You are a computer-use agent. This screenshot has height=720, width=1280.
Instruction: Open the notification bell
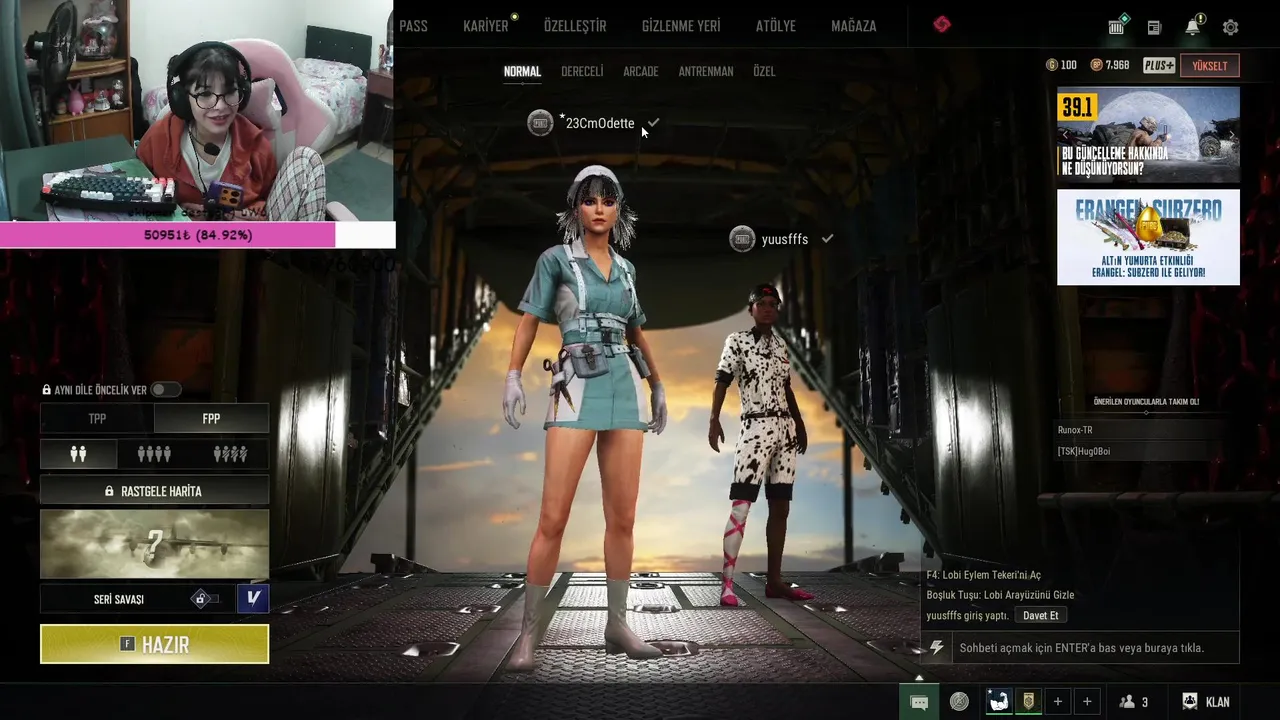(1193, 27)
